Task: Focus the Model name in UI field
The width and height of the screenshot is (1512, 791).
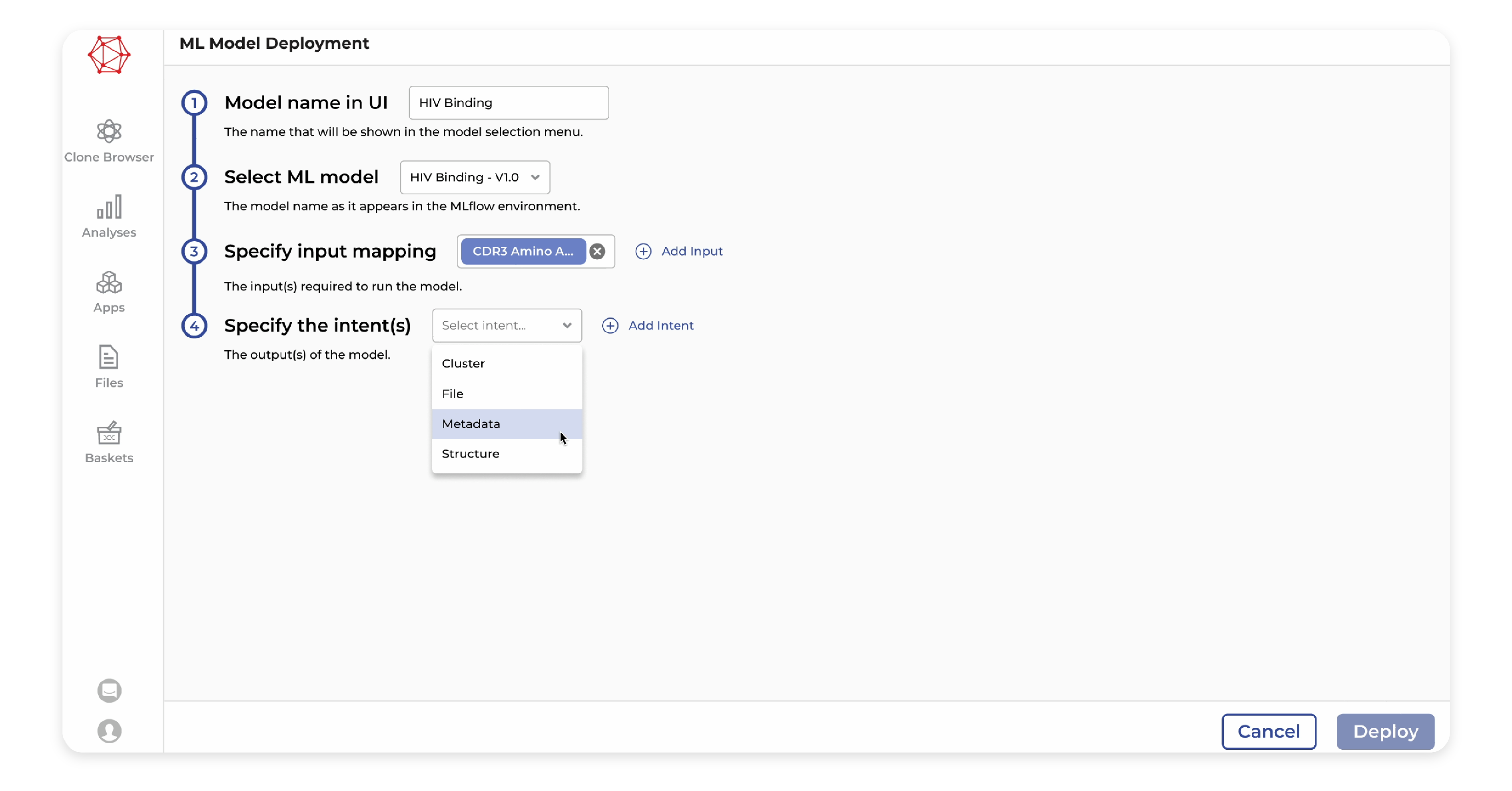Action: coord(509,103)
